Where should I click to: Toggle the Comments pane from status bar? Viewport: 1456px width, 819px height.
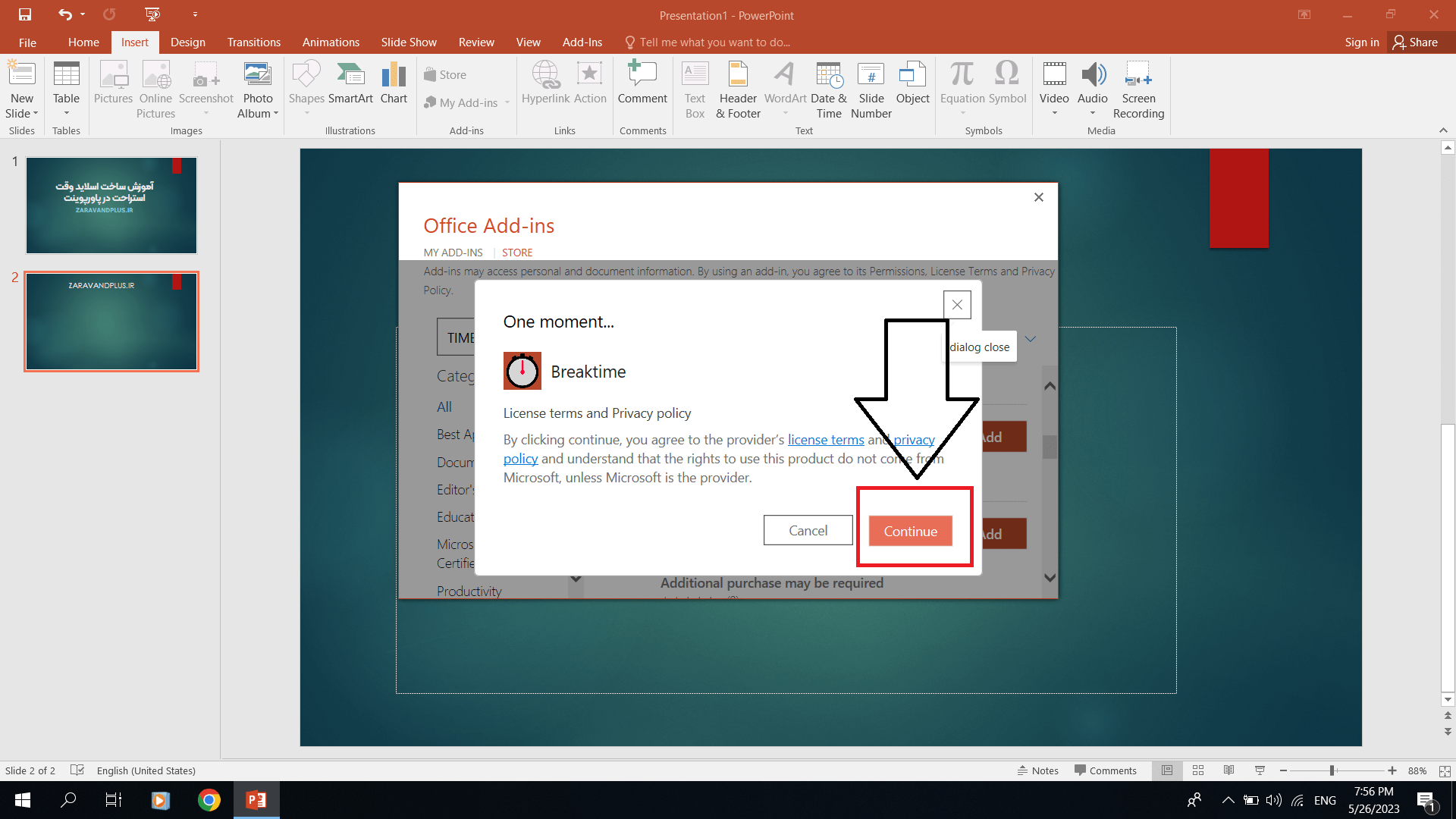(1106, 770)
